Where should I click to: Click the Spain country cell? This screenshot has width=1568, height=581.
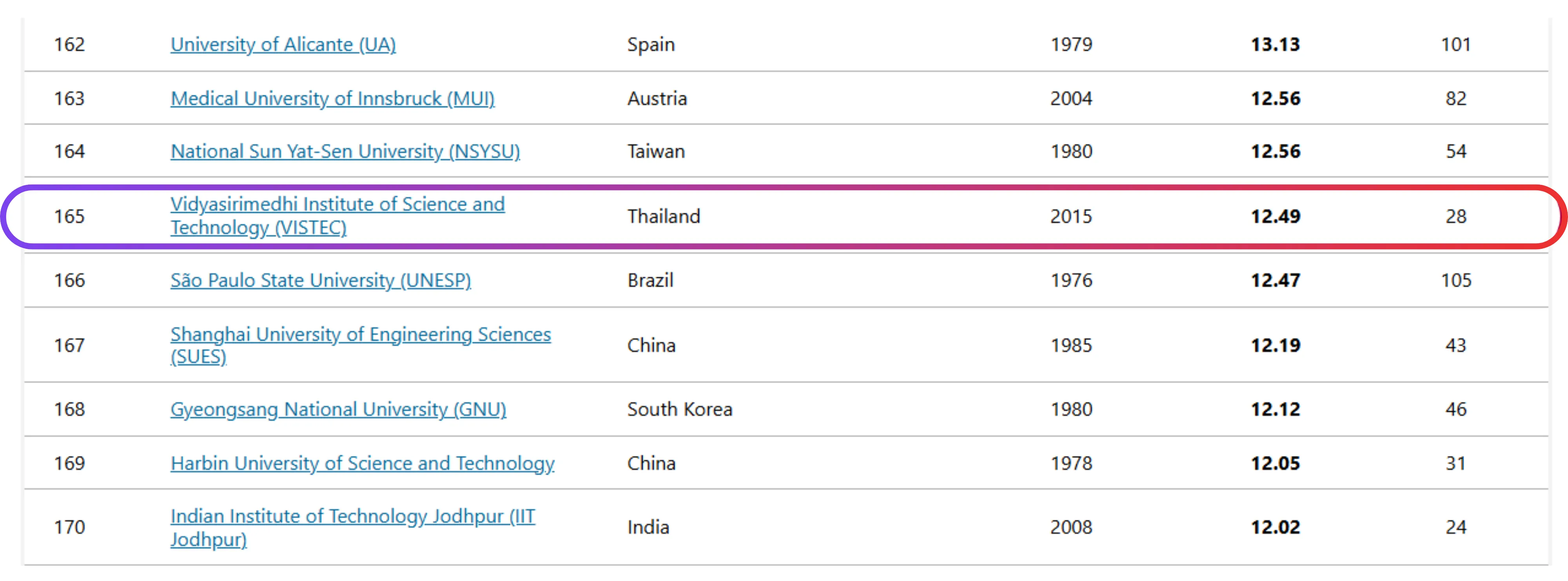coord(651,44)
